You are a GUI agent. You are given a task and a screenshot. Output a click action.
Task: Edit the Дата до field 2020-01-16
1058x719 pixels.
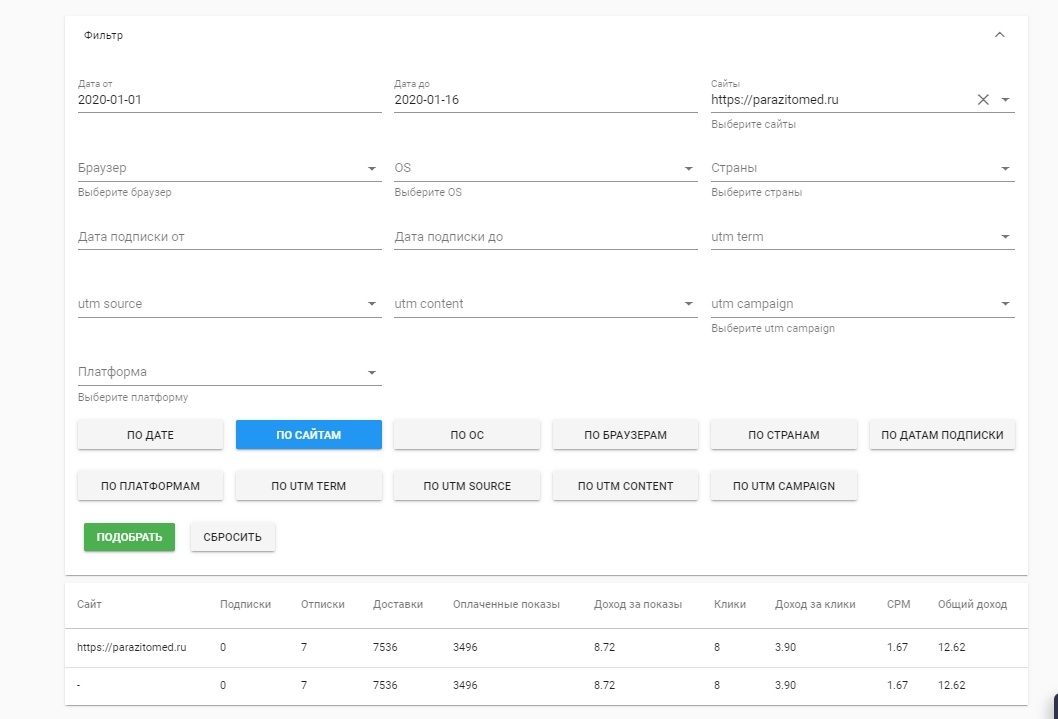point(545,100)
